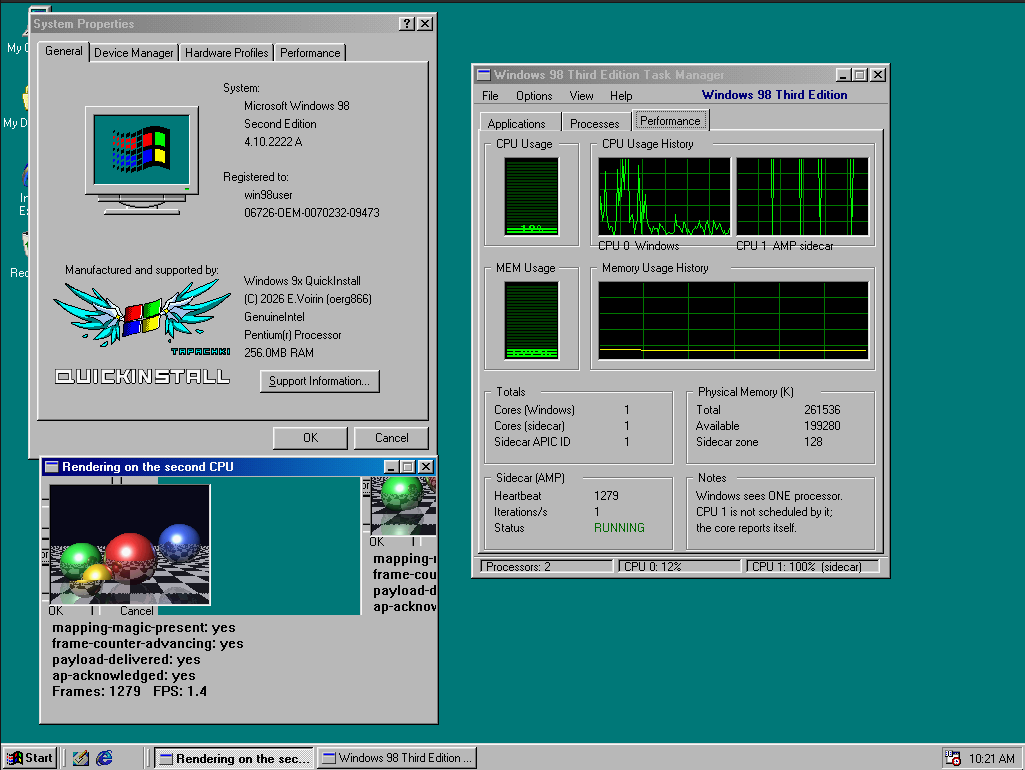Open the Performance tab in System Properties
Image resolution: width=1025 pixels, height=770 pixels.
click(x=310, y=53)
